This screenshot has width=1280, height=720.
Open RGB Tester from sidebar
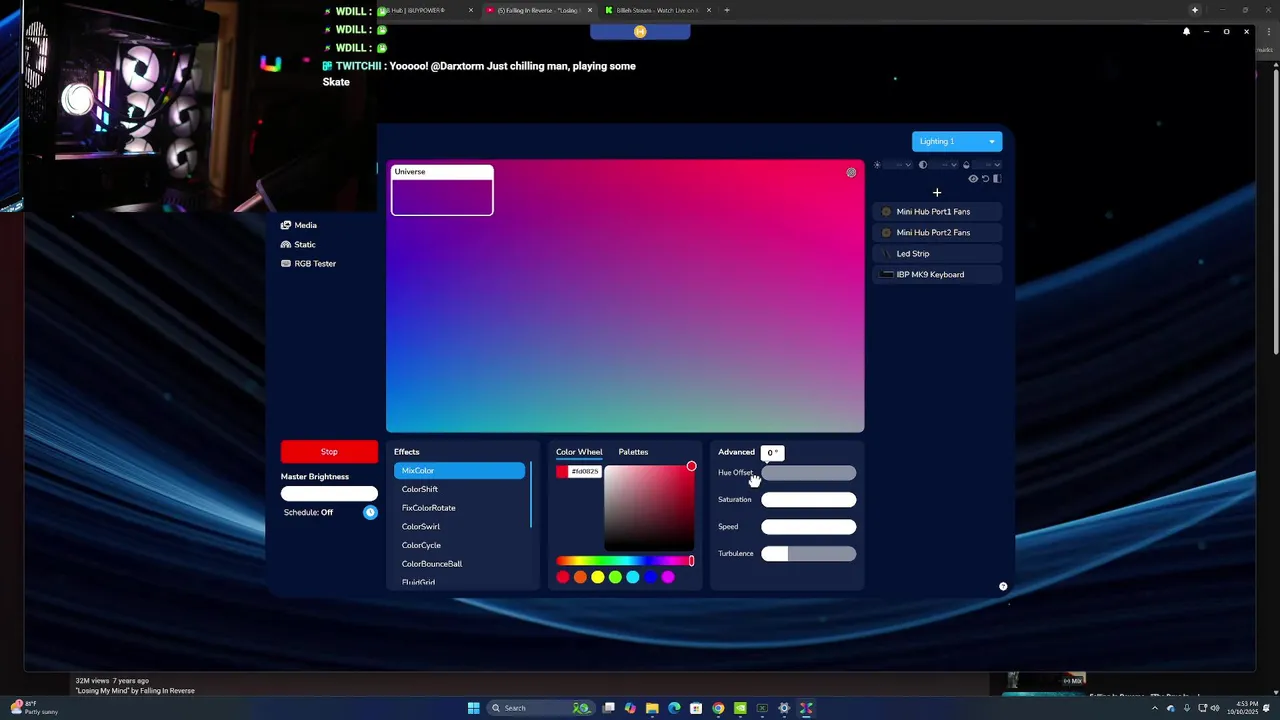click(x=308, y=263)
